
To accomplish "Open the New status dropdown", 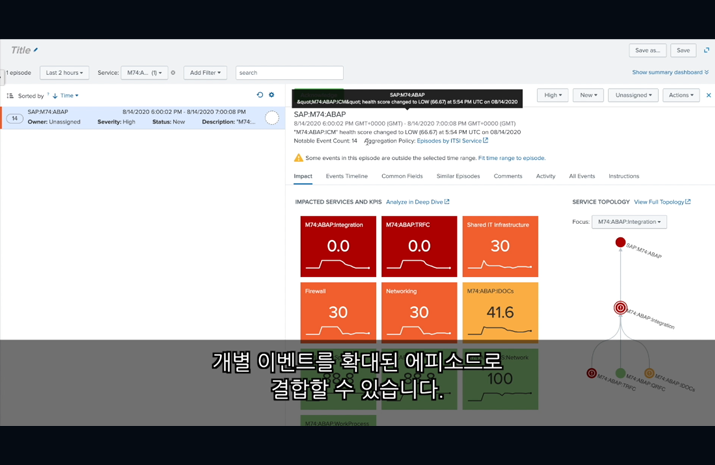I will (x=588, y=95).
